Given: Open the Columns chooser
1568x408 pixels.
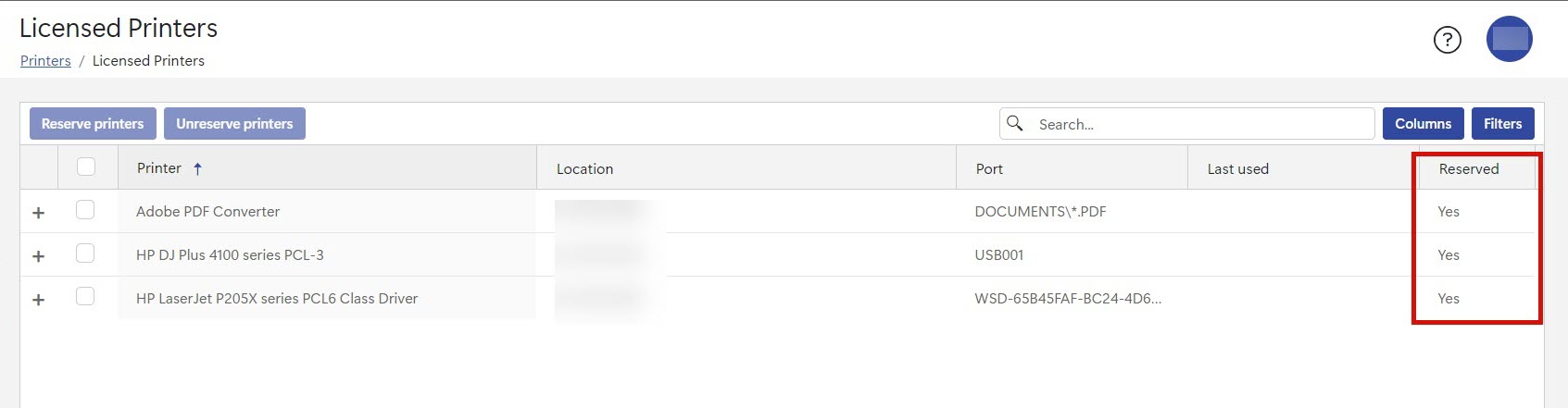Looking at the screenshot, I should point(1423,124).
